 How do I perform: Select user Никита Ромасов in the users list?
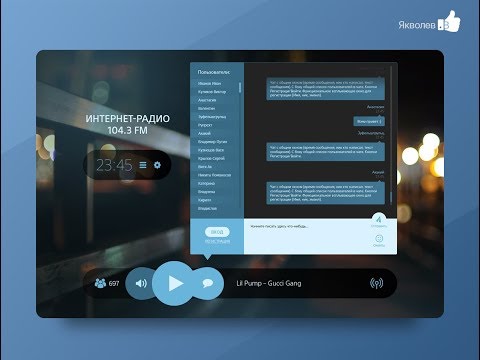point(214,175)
